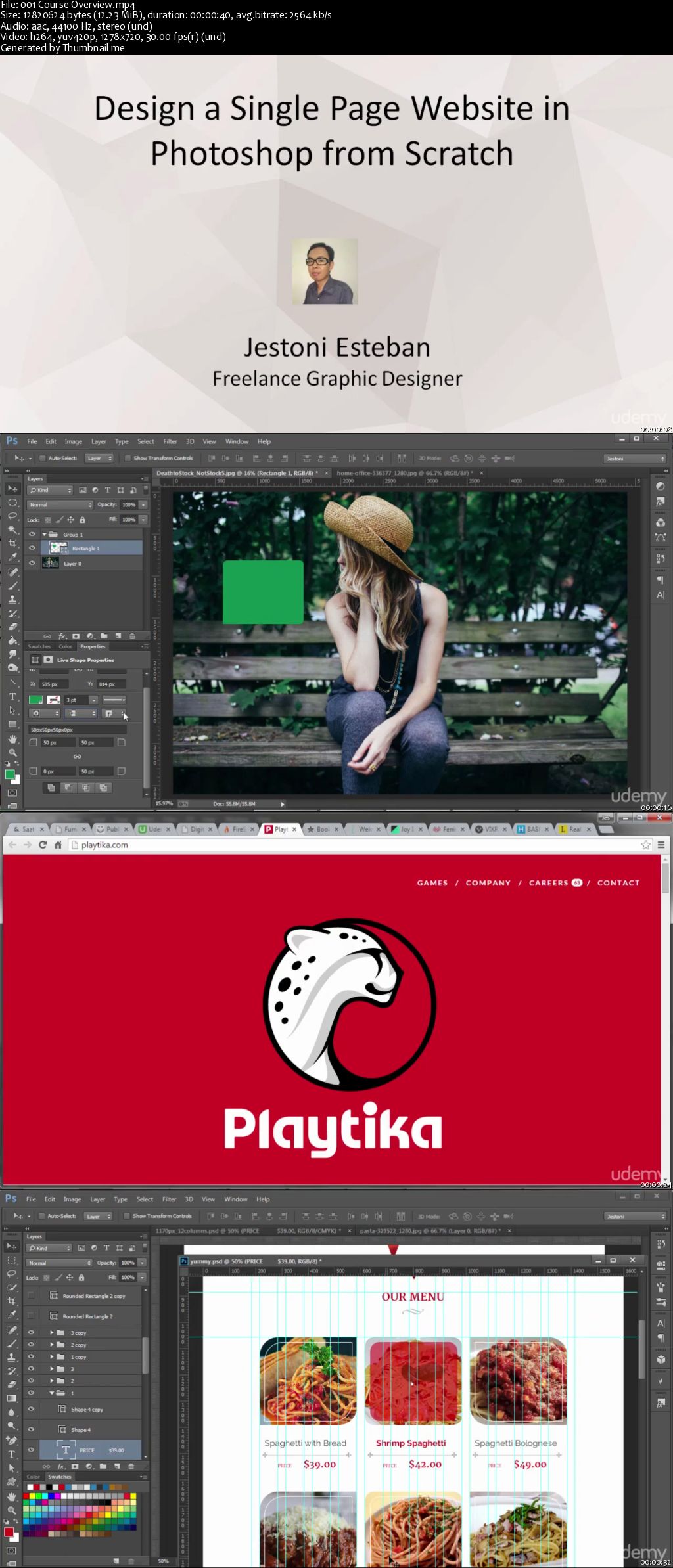Switch to the Swatches tab beside Properties
This screenshot has width=673, height=1568.
[39, 646]
